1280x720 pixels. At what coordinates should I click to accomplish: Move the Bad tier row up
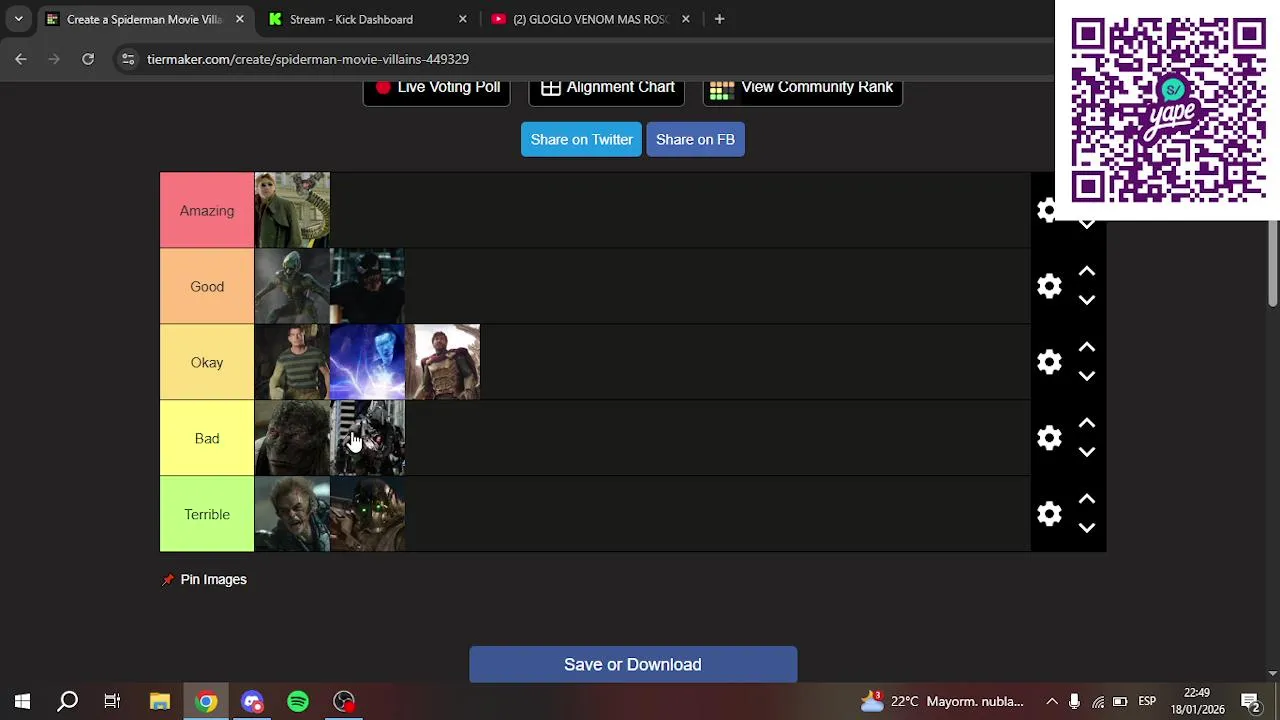tap(1087, 424)
